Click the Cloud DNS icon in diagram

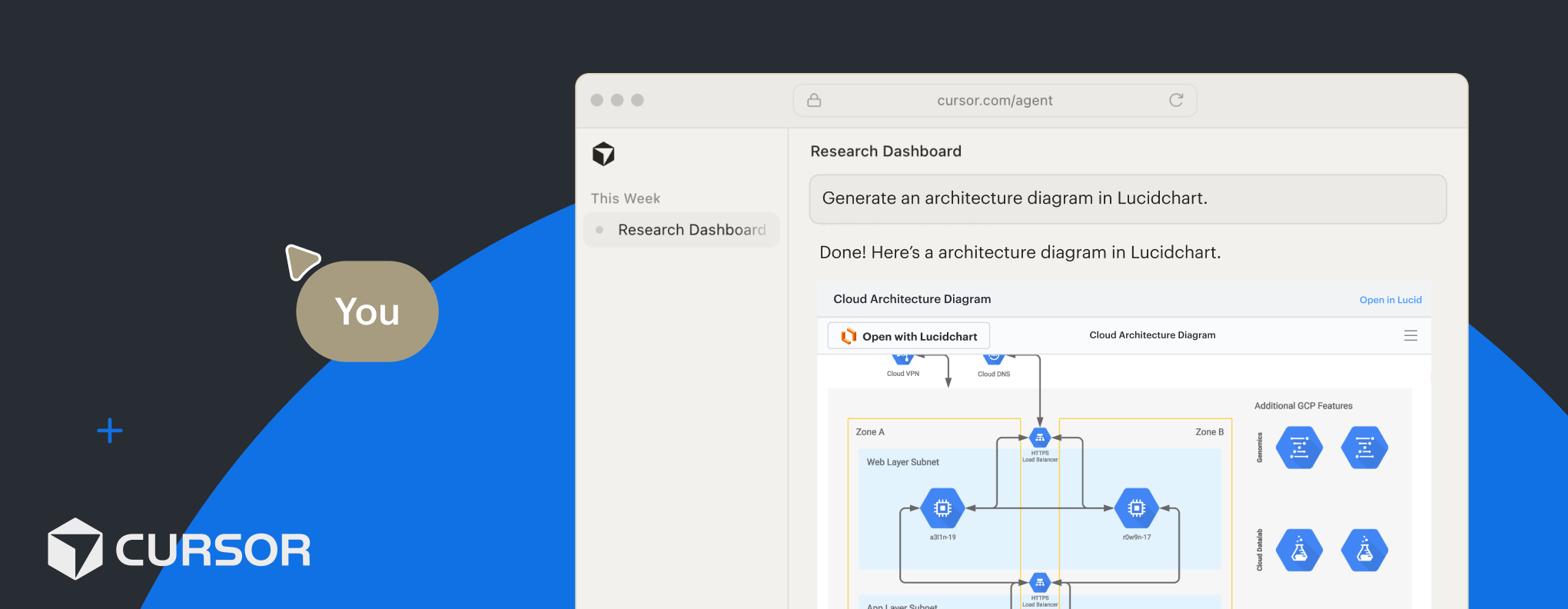(994, 358)
